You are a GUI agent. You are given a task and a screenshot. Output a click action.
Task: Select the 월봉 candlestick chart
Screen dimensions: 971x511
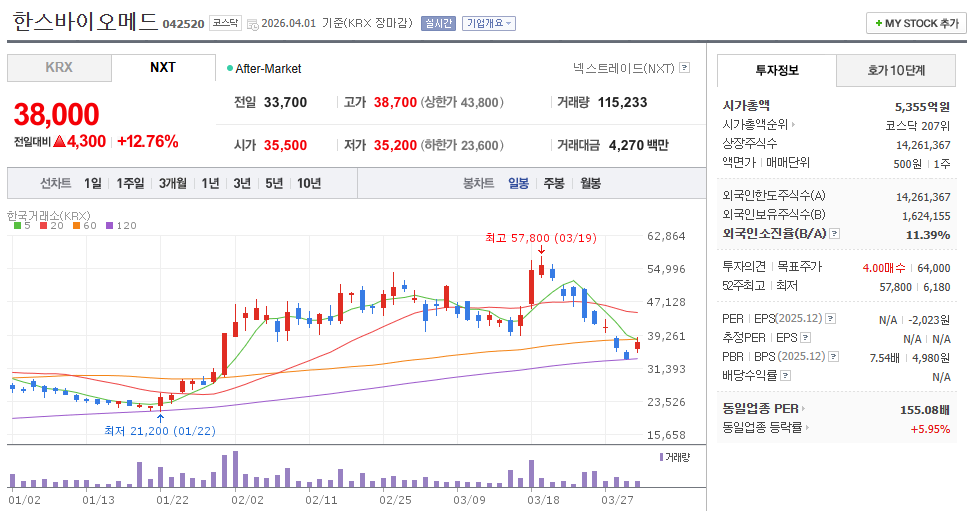[x=590, y=183]
